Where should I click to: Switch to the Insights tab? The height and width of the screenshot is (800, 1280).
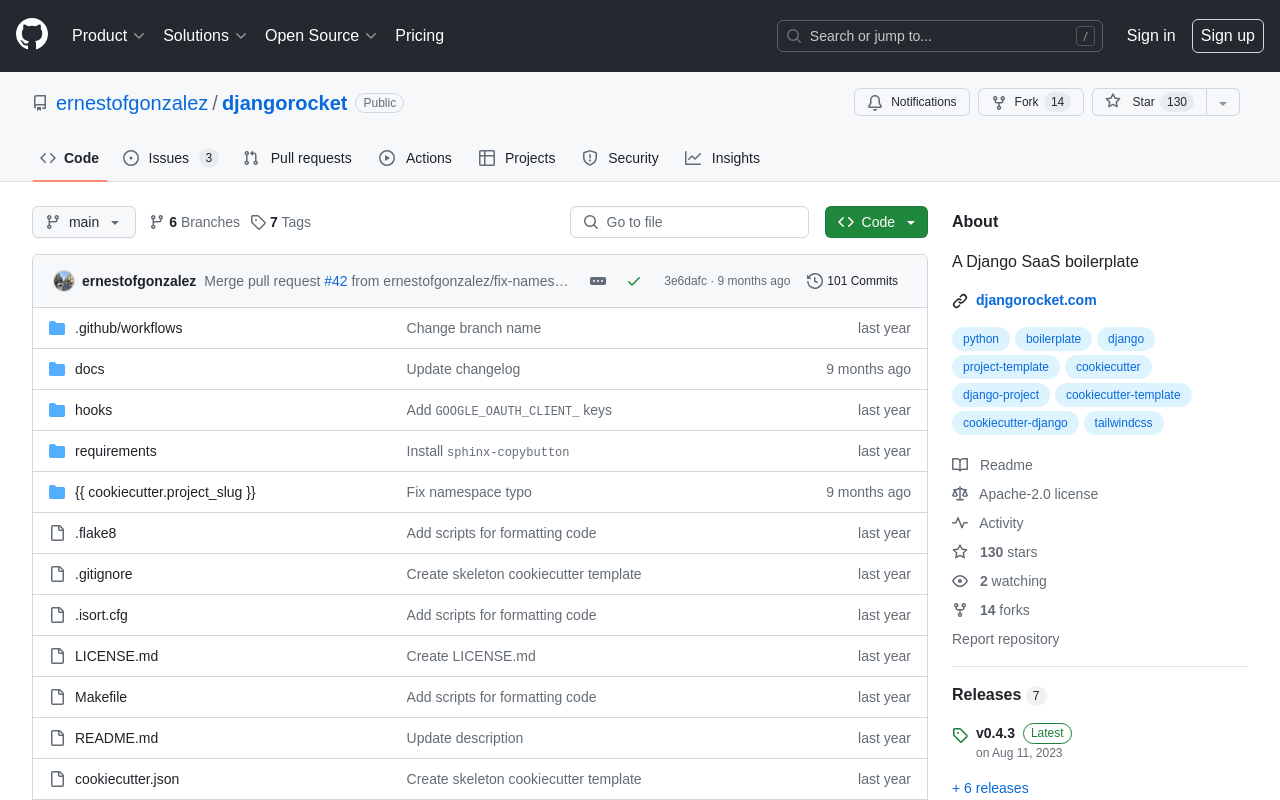[x=722, y=158]
